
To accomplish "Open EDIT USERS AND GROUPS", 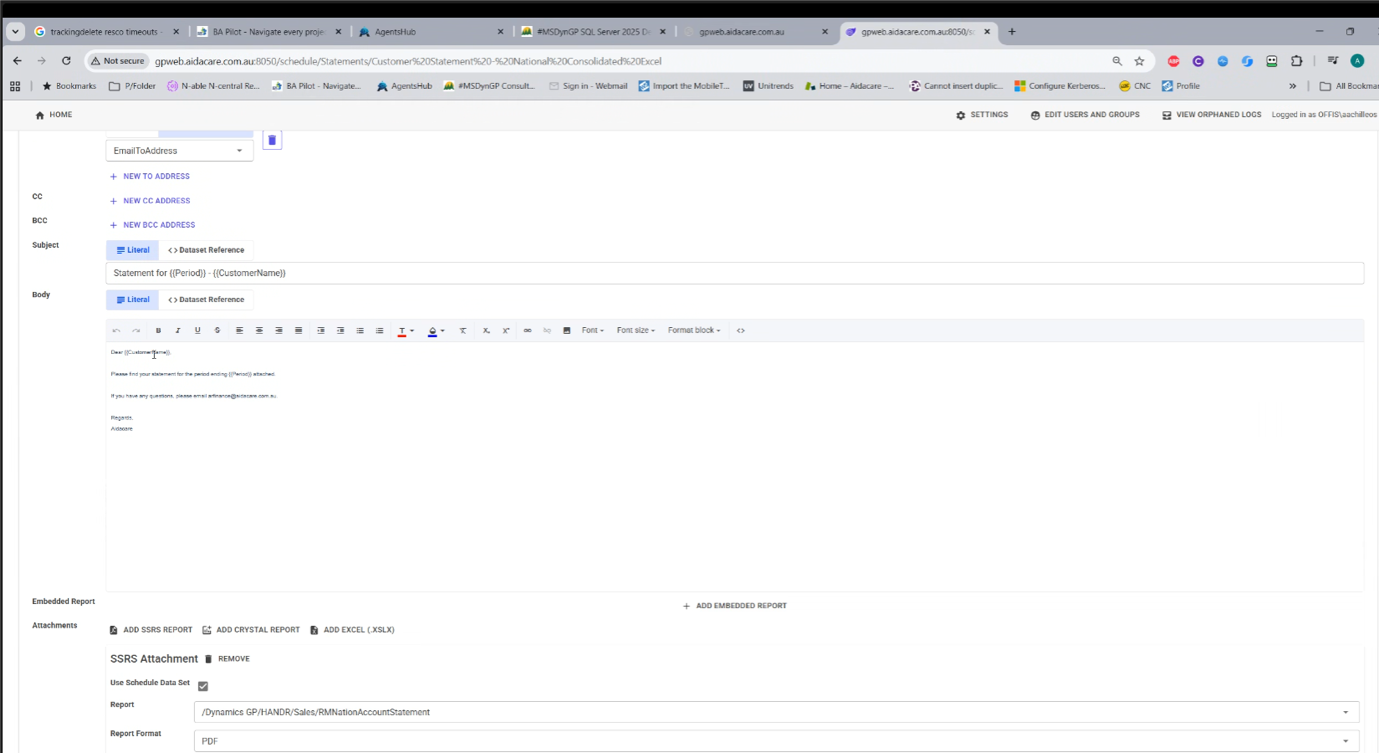I will click(x=1085, y=115).
